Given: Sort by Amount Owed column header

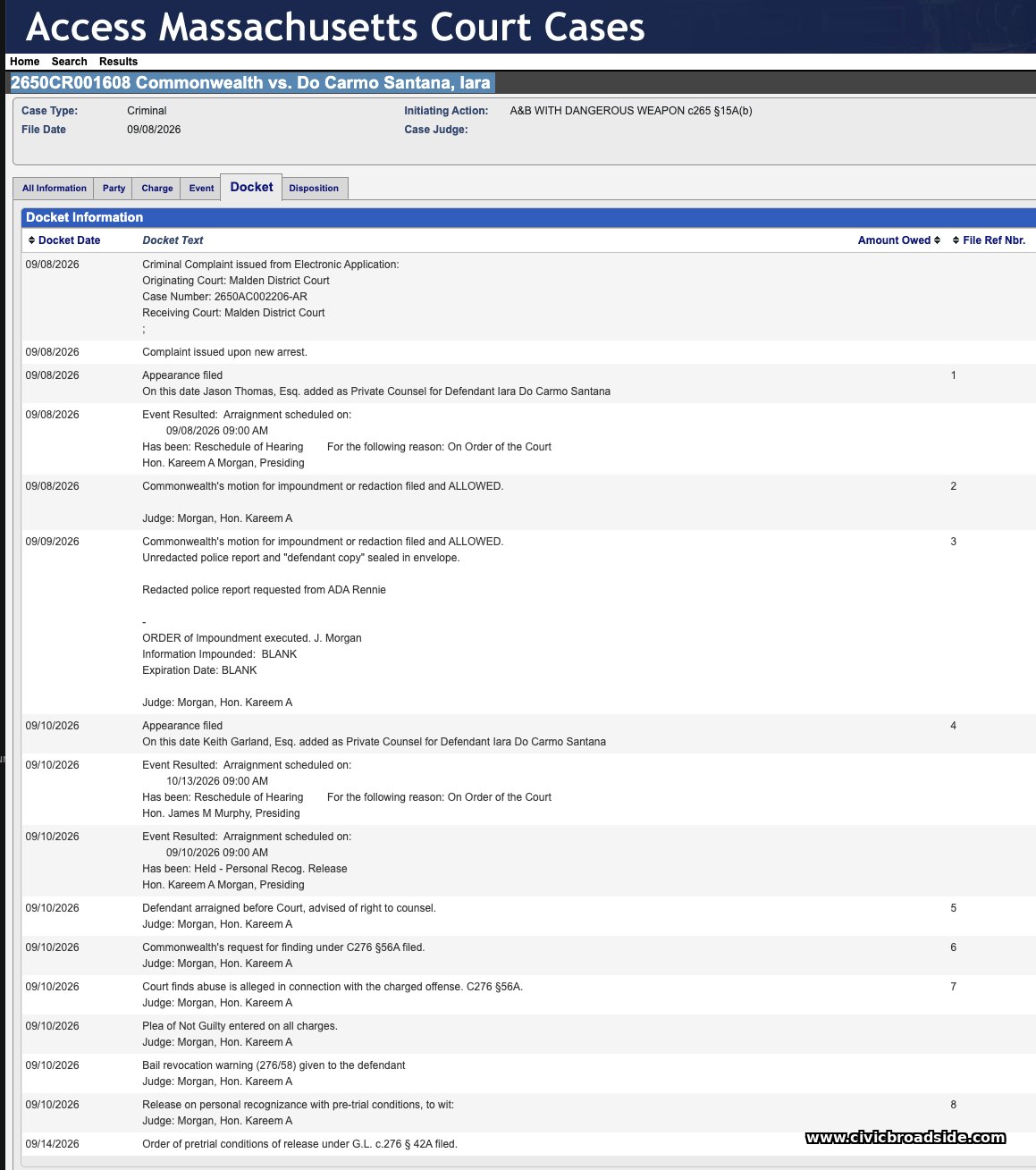Looking at the screenshot, I should [x=894, y=240].
